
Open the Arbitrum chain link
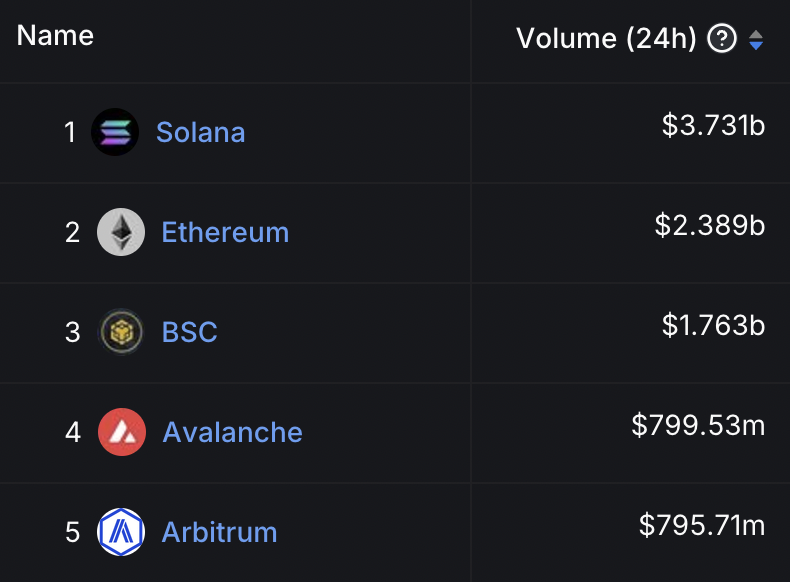coord(219,532)
